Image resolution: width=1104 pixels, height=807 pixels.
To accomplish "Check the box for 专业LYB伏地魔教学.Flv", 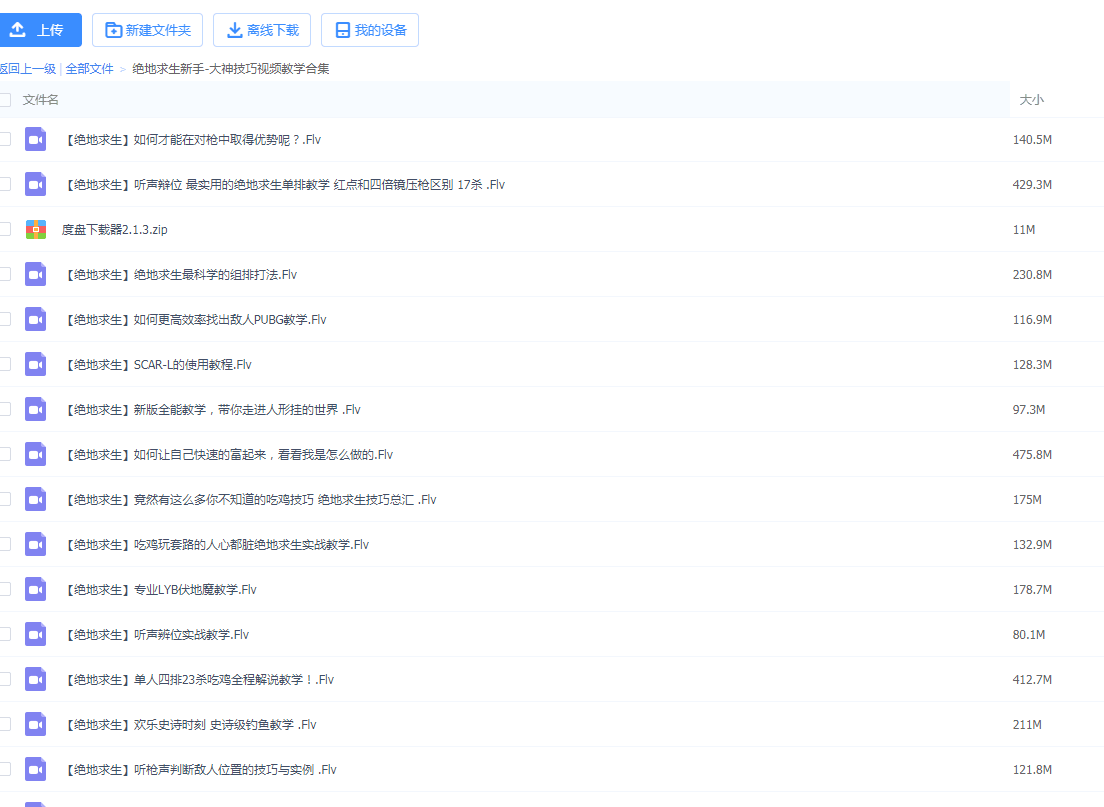I will [5, 589].
